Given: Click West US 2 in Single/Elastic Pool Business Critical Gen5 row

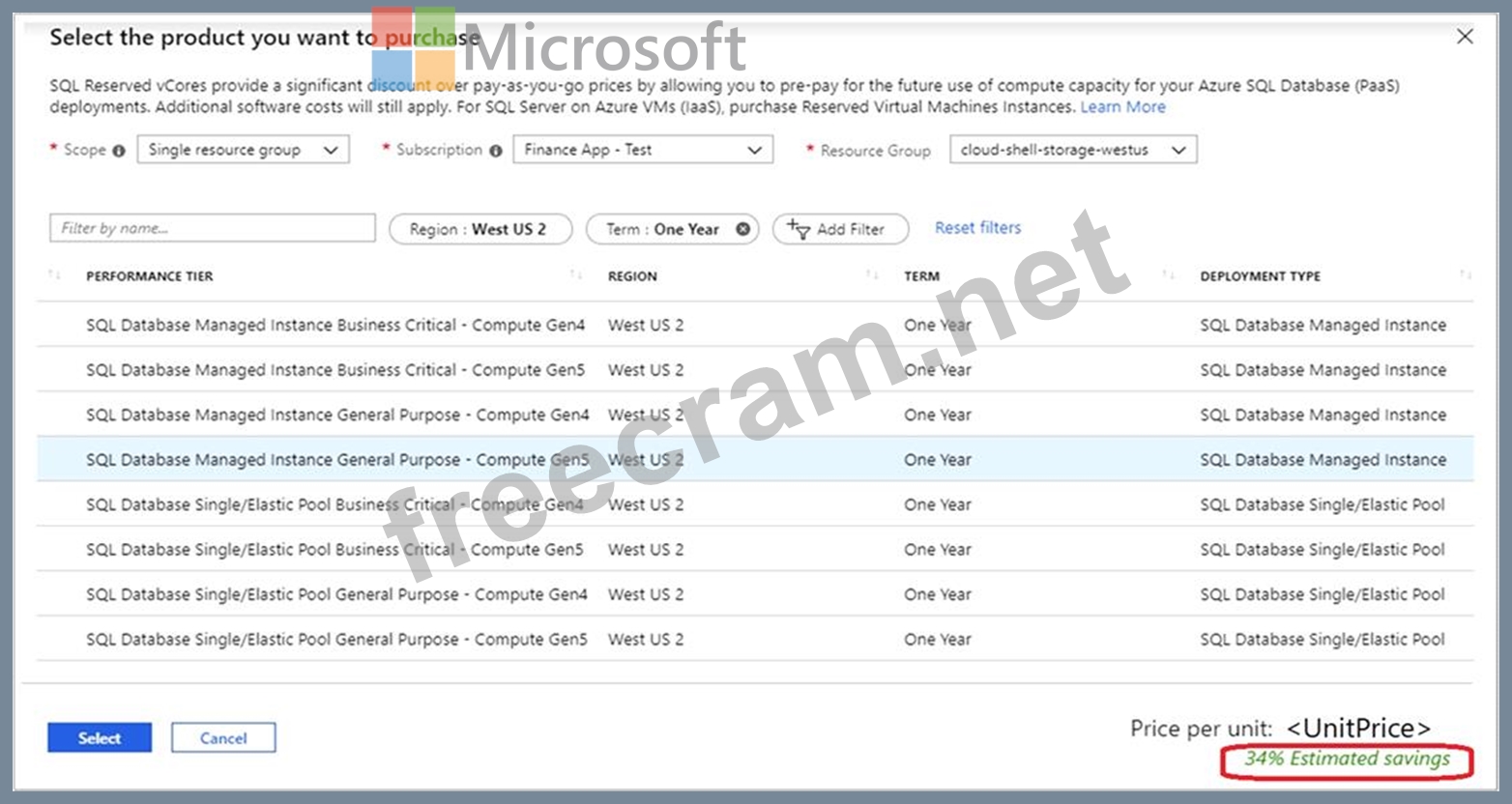Looking at the screenshot, I should 646,550.
